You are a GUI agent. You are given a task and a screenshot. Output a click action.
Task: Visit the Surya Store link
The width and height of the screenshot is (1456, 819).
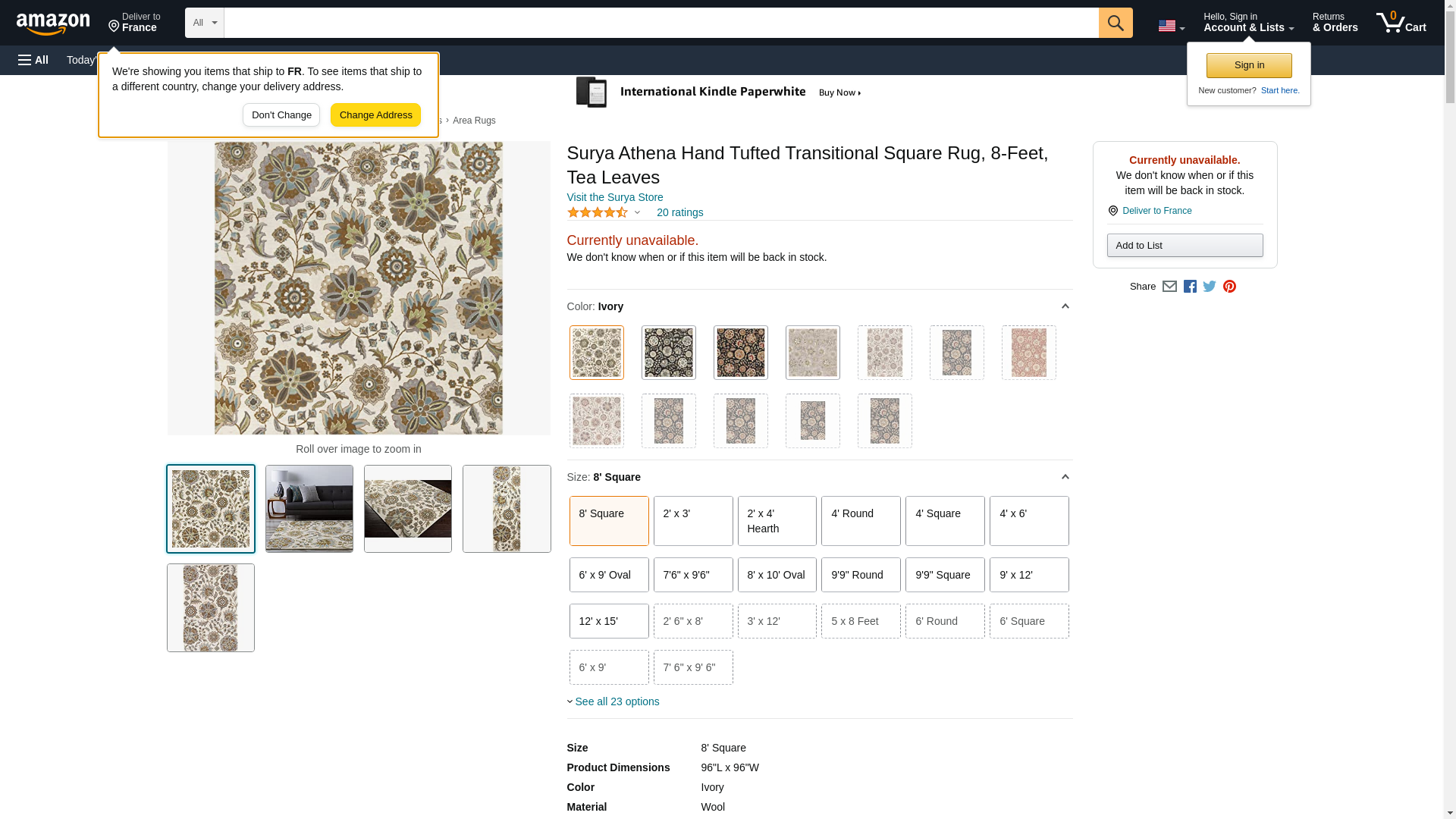click(614, 197)
